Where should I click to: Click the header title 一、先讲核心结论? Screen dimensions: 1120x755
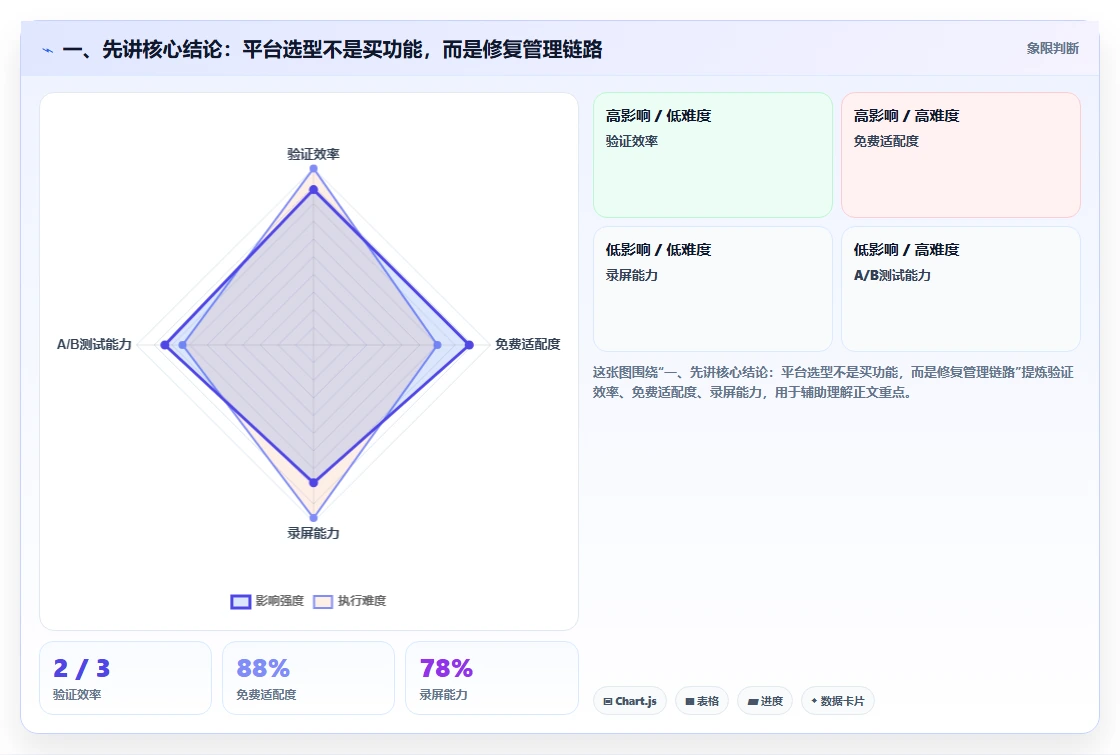(x=332, y=49)
